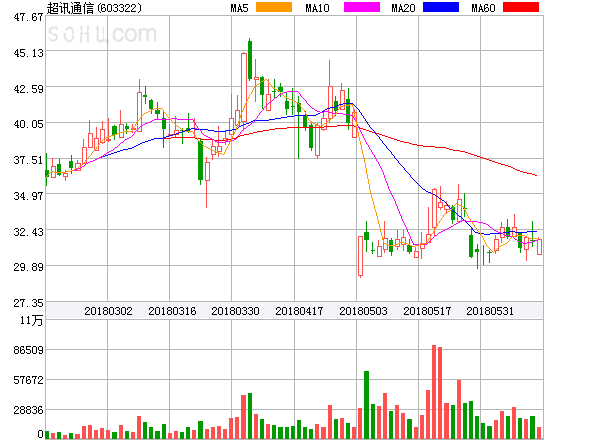Click the 27.35 price axis label
This screenshot has height=440, width=600.
(x=28, y=303)
